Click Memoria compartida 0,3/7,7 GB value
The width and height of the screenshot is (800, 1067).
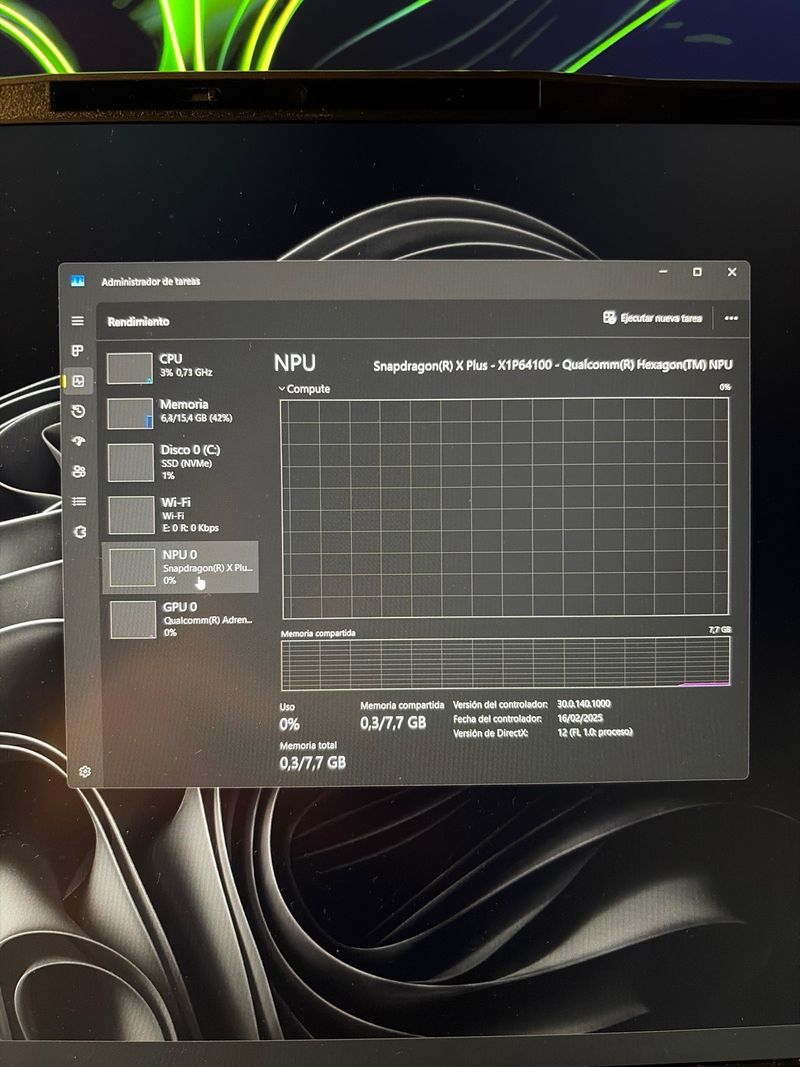pos(393,723)
